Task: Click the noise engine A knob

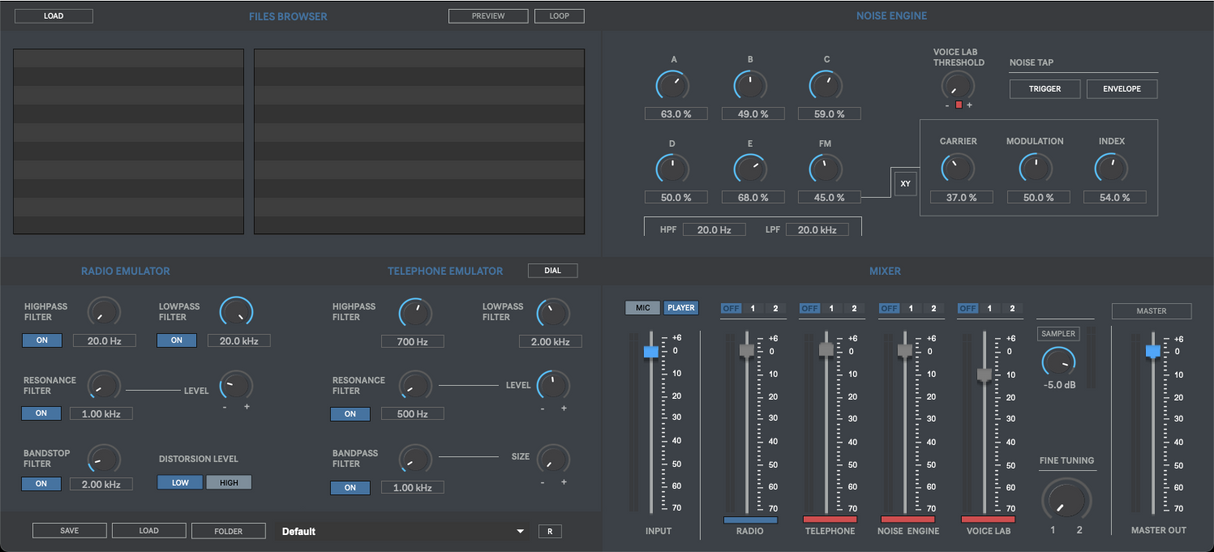Action: click(672, 86)
